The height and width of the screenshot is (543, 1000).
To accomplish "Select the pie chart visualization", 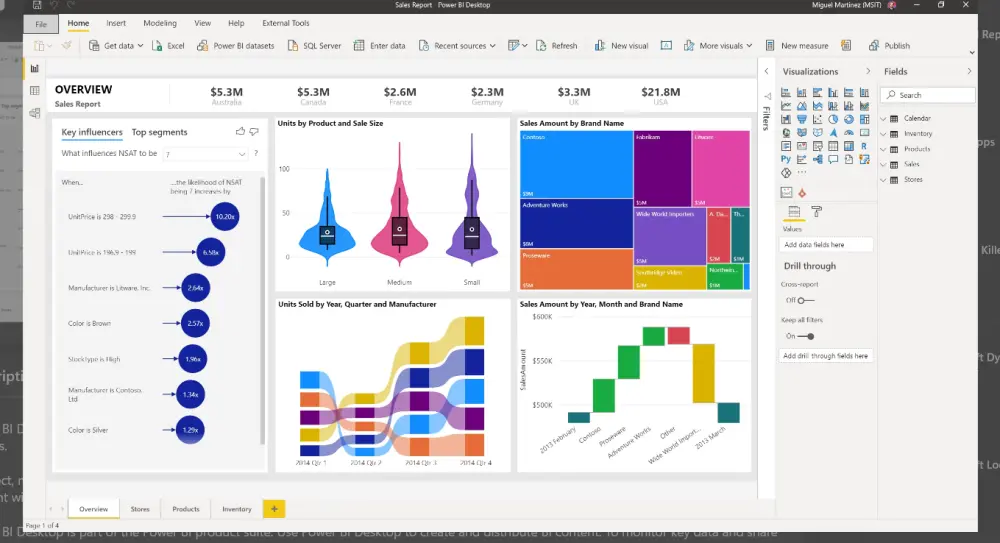I will tap(833, 119).
